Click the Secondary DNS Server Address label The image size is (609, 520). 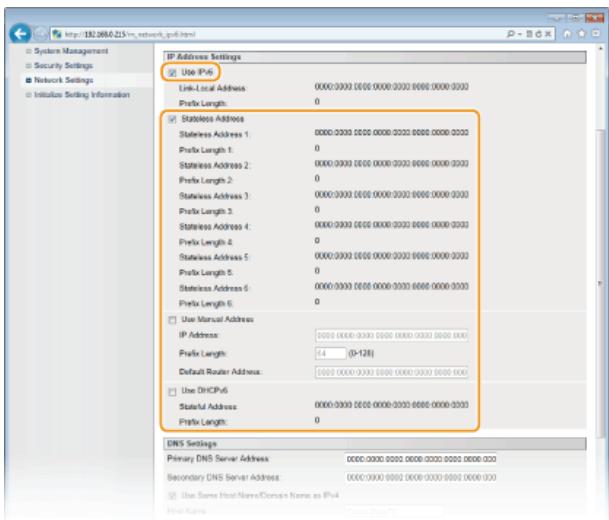pos(223,477)
